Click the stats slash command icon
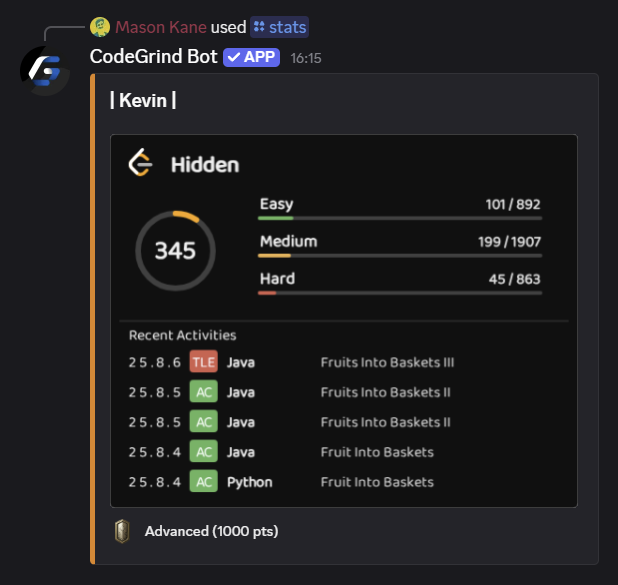The height and width of the screenshot is (585, 618). 259,27
